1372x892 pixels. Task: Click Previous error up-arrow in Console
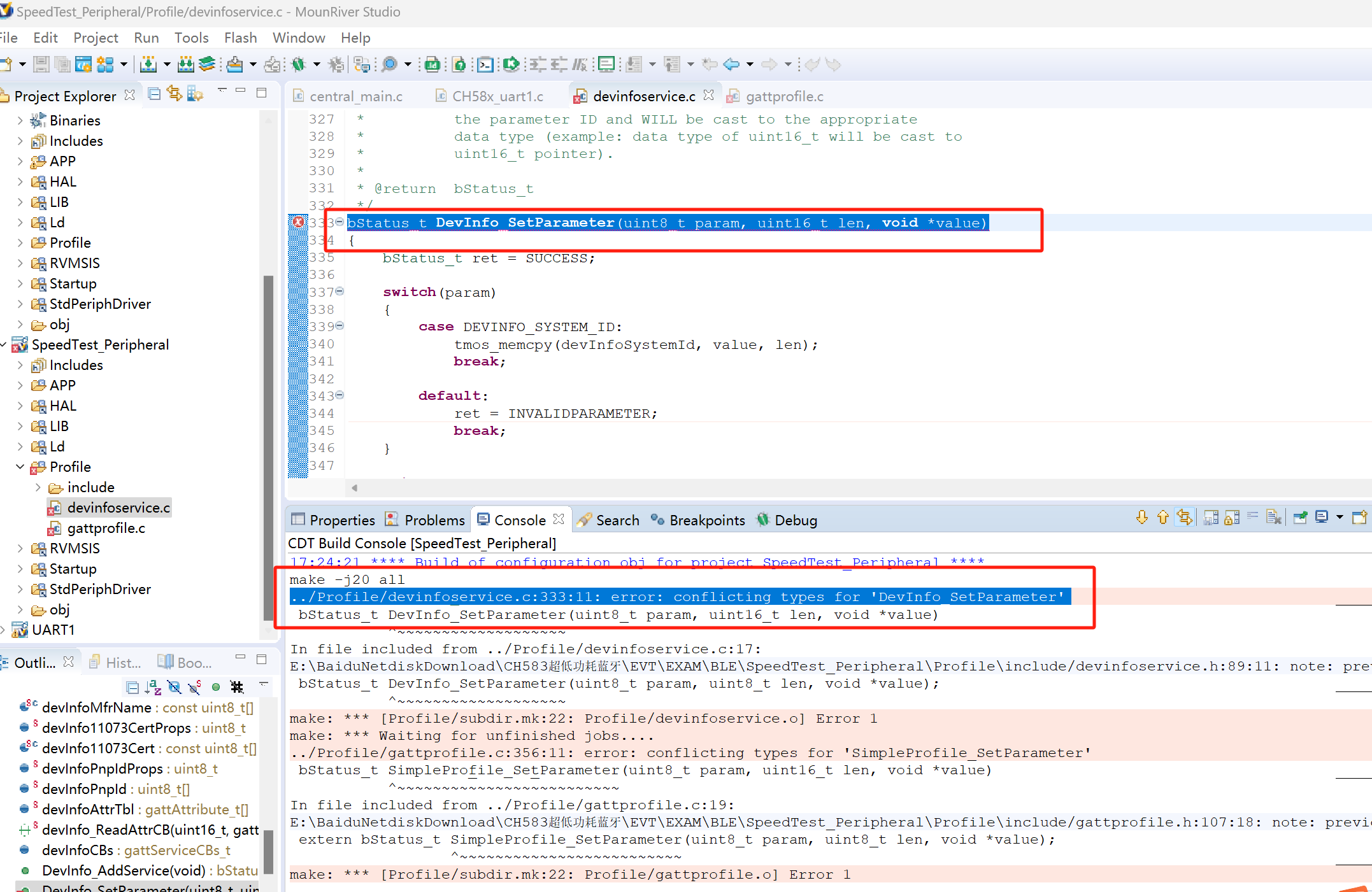(x=1163, y=518)
